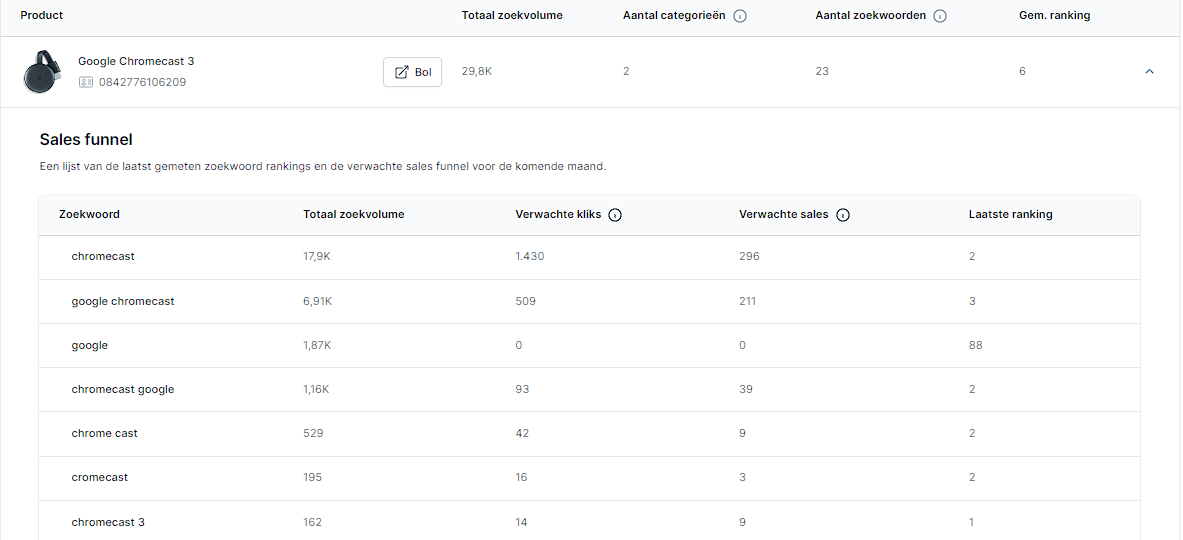Click the 1,16K search volume cell
This screenshot has width=1183, height=540.
point(317,389)
